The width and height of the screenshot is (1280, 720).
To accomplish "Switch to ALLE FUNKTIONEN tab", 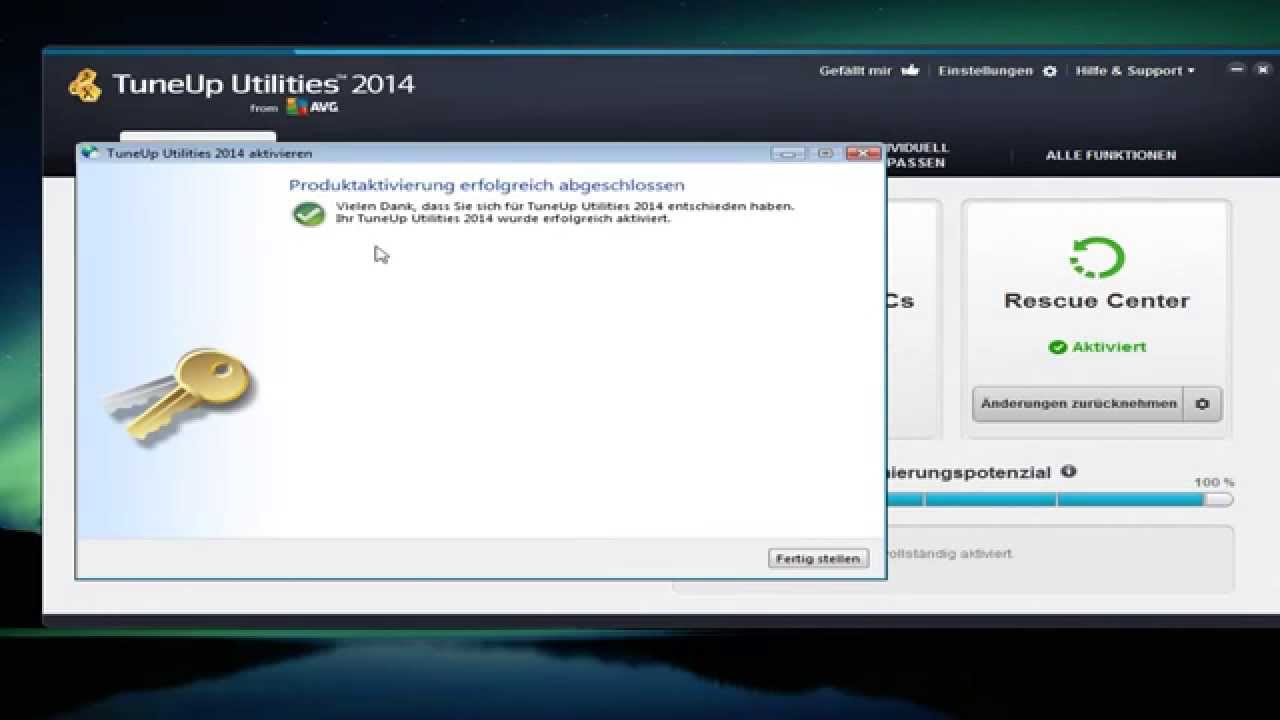I will pyautogui.click(x=1111, y=155).
